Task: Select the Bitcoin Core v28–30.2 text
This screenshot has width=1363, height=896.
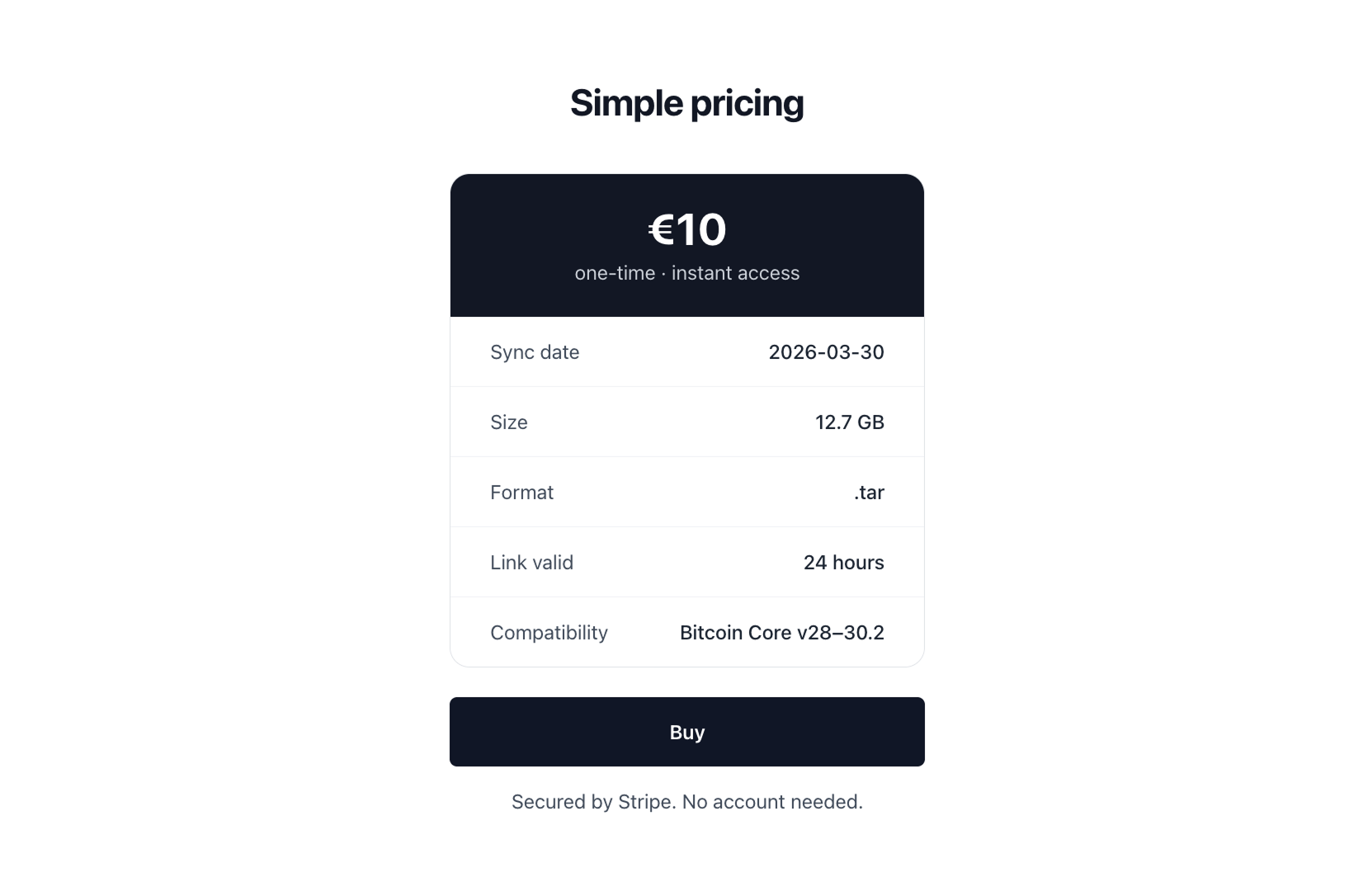Action: tap(781, 632)
